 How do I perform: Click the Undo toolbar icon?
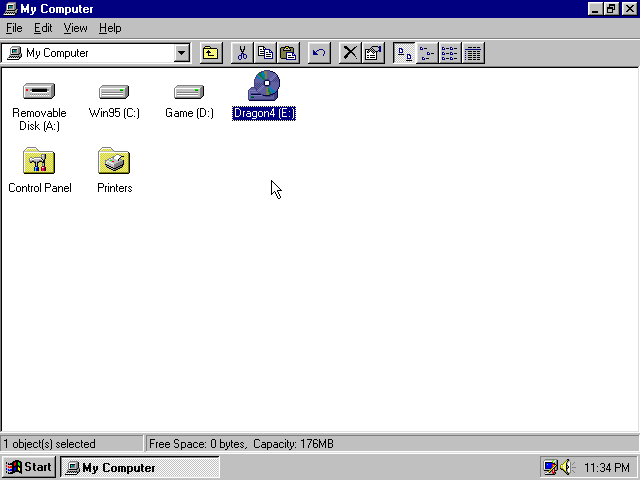click(x=319, y=53)
